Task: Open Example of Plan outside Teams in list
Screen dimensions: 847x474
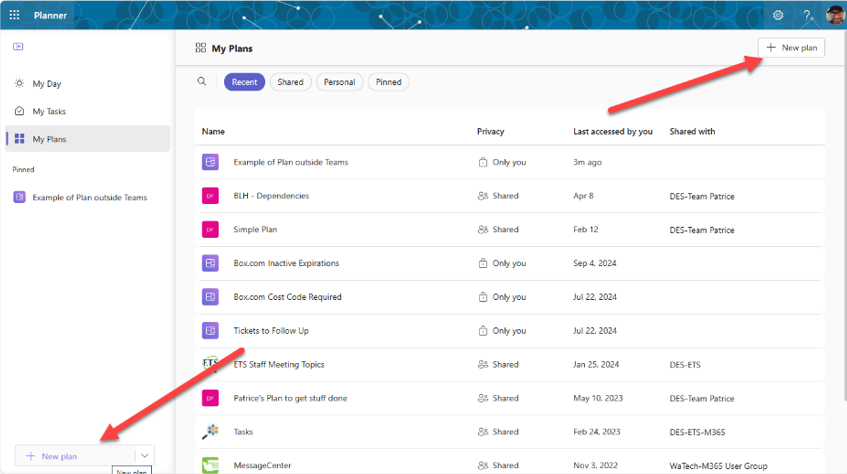Action: 291,162
